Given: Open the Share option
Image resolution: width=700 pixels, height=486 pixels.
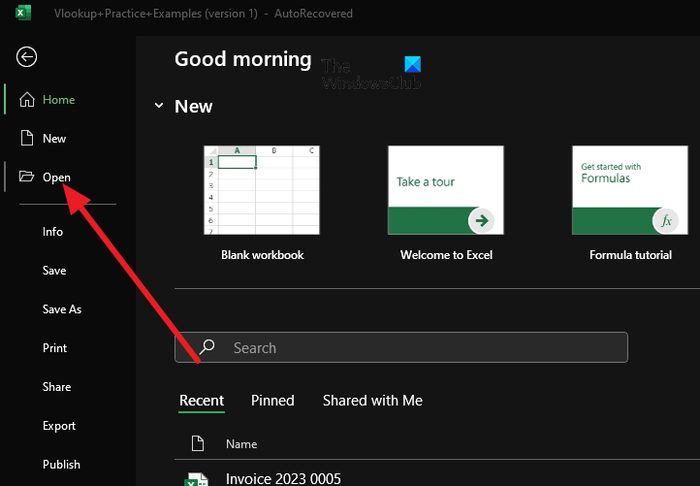Looking at the screenshot, I should pos(56,387).
